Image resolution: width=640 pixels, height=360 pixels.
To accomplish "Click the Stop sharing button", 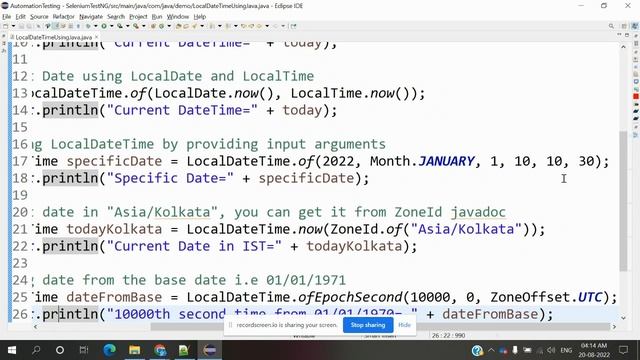I will click(x=368, y=325).
